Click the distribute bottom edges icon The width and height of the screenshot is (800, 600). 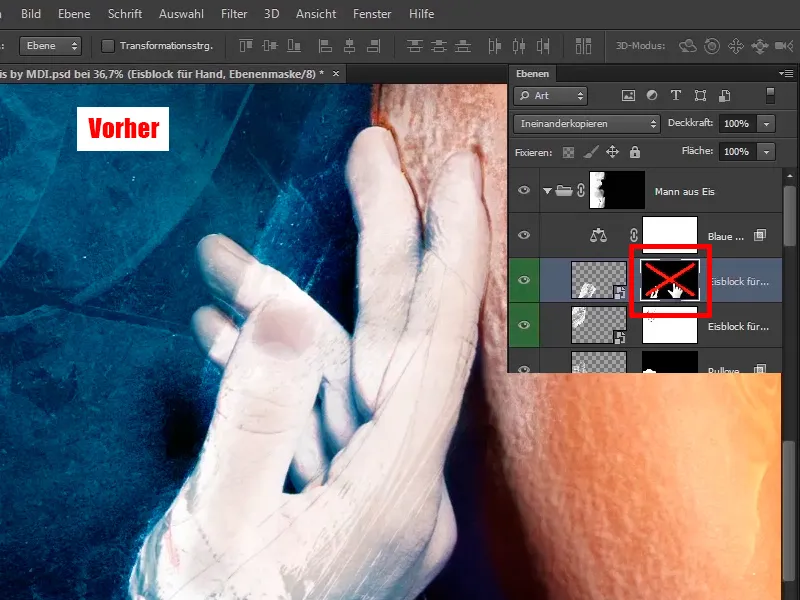[x=463, y=46]
